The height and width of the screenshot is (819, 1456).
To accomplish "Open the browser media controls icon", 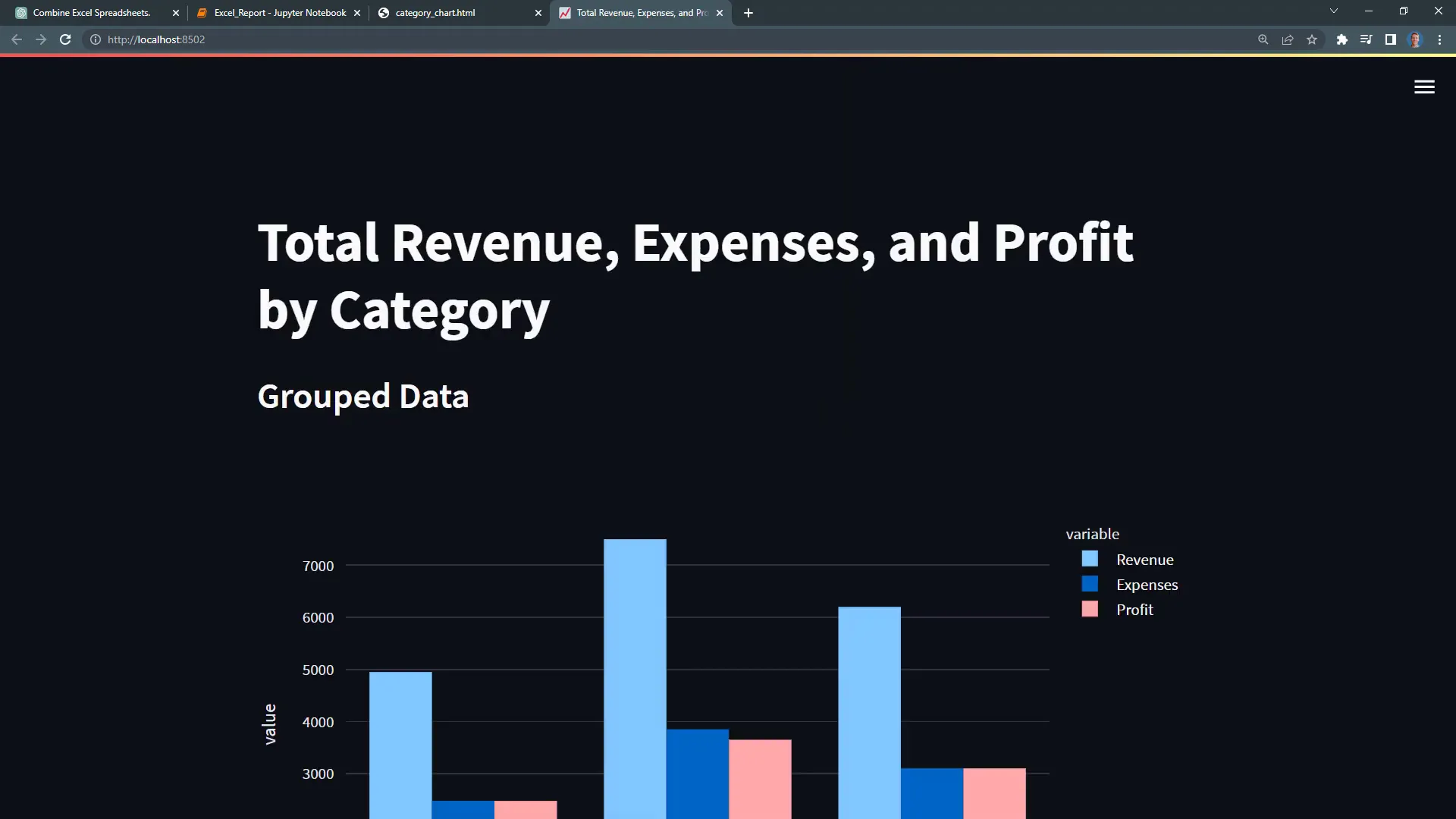I will point(1366,39).
